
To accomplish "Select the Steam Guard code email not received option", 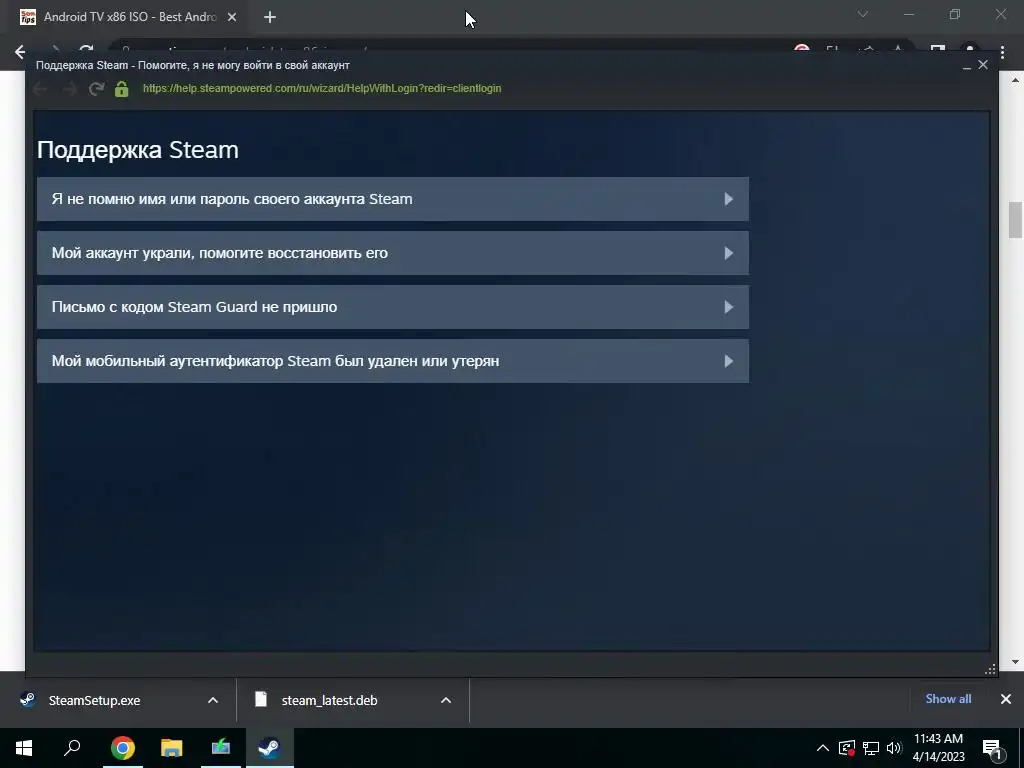I will [392, 307].
